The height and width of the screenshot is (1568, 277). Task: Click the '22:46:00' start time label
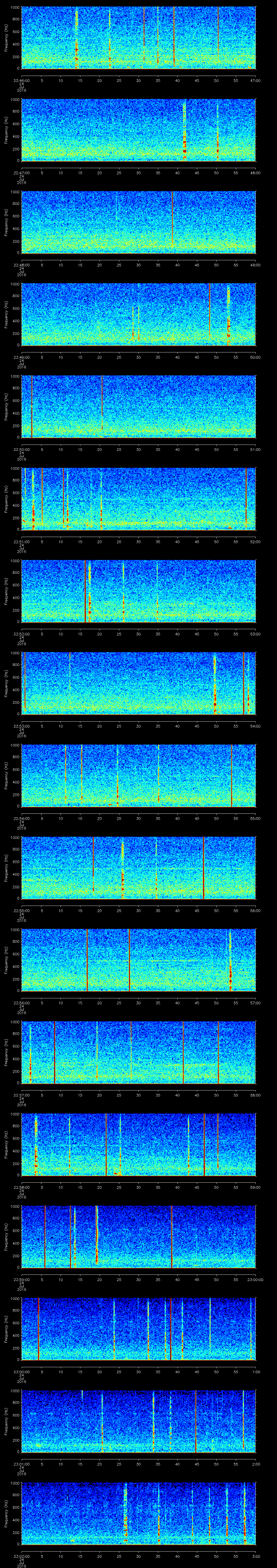[21, 80]
